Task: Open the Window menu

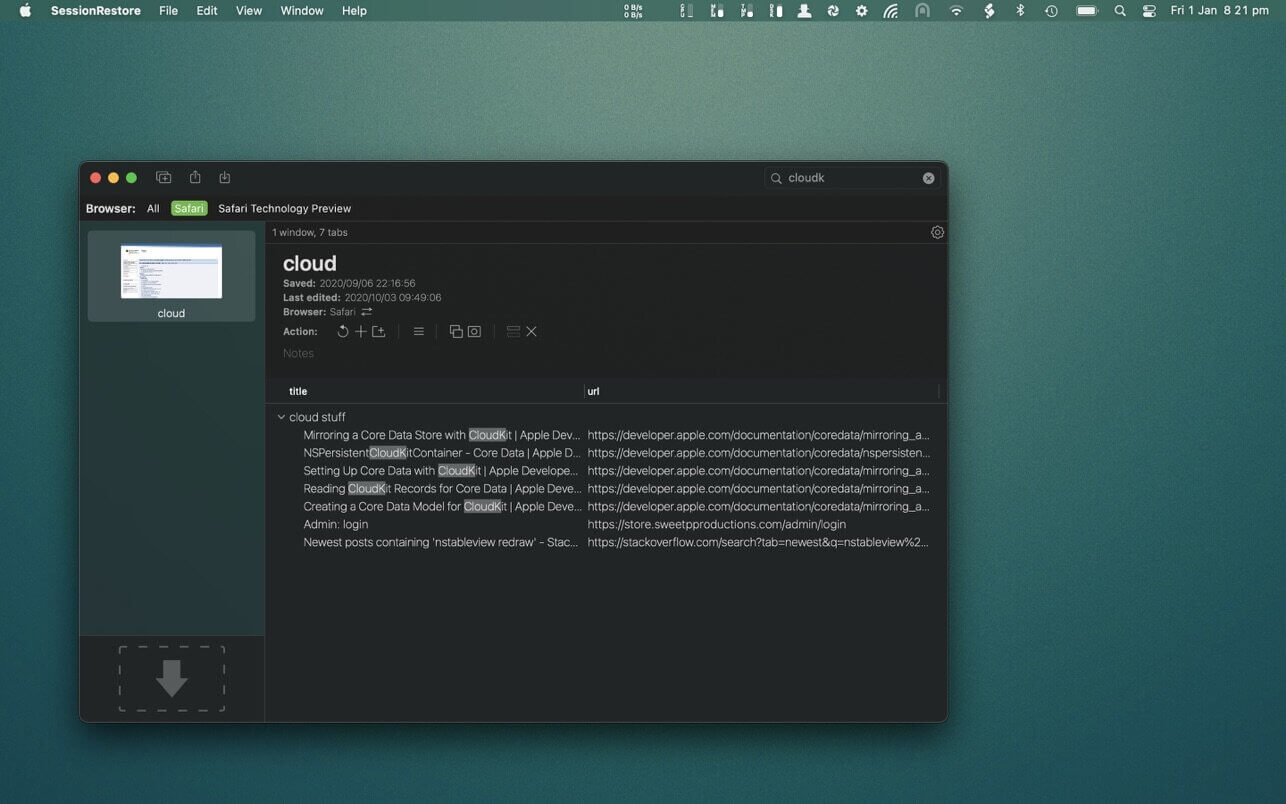Action: pos(301,11)
